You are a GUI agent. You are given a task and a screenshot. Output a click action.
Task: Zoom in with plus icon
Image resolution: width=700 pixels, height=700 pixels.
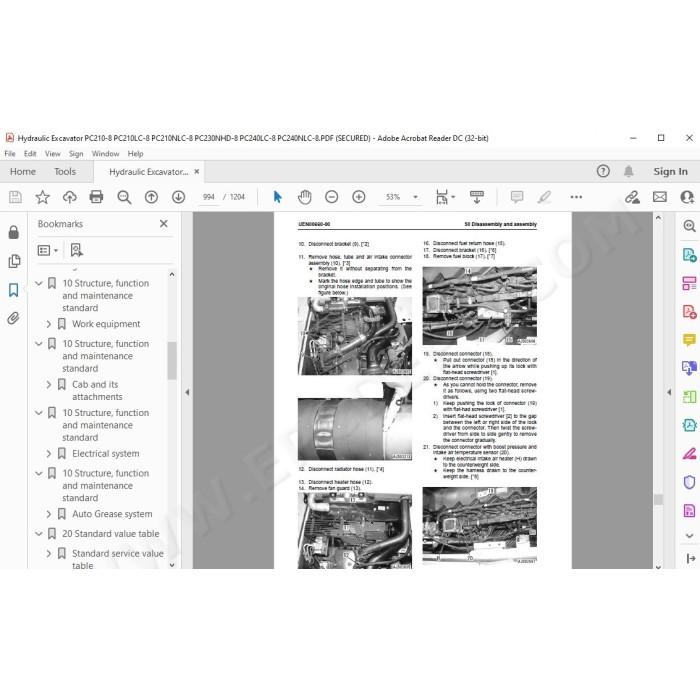click(x=359, y=197)
